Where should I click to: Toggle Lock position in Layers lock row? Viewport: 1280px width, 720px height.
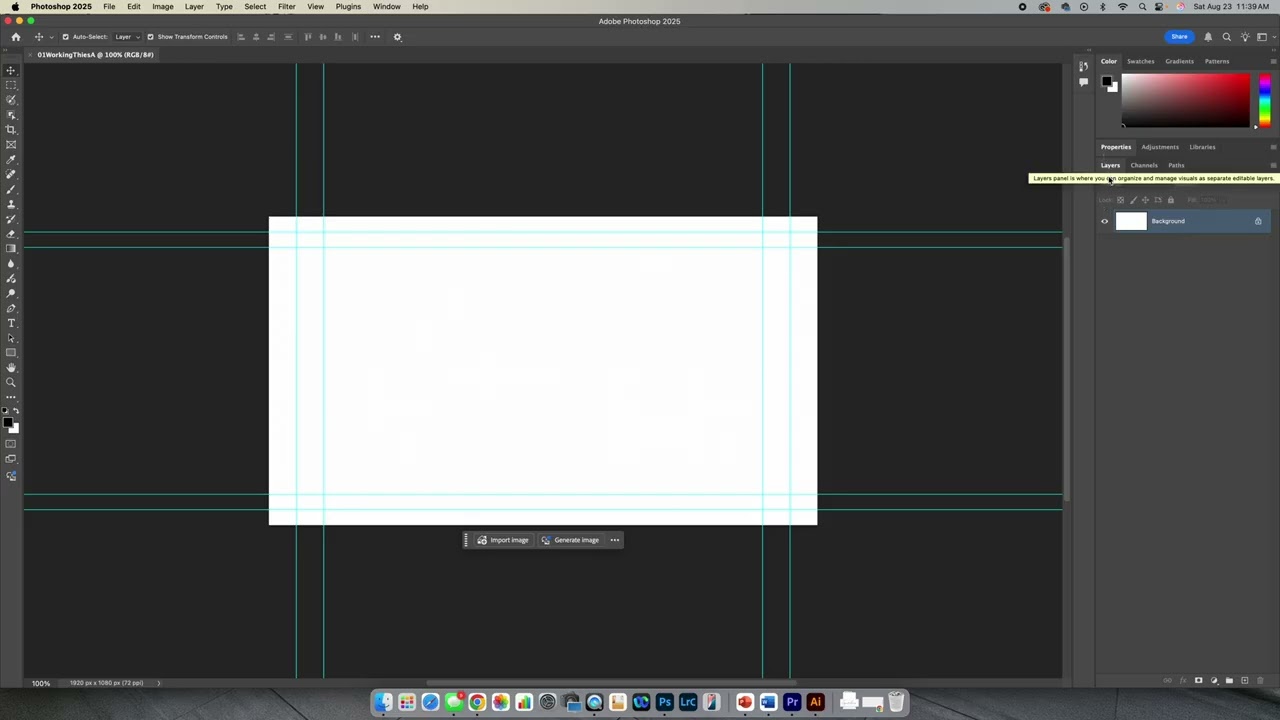tap(1146, 200)
